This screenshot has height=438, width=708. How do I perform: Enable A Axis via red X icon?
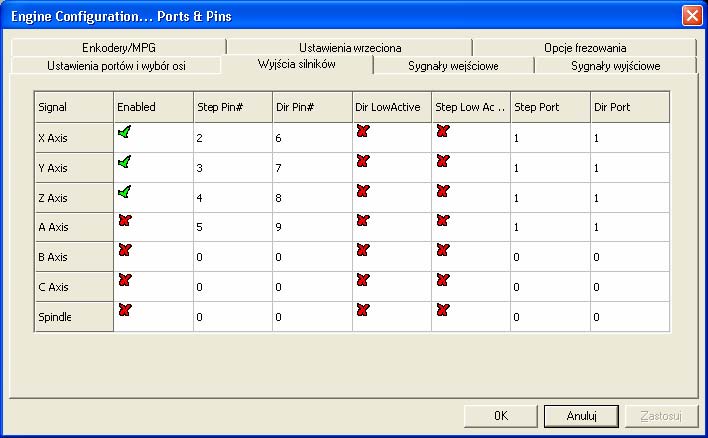tap(125, 220)
